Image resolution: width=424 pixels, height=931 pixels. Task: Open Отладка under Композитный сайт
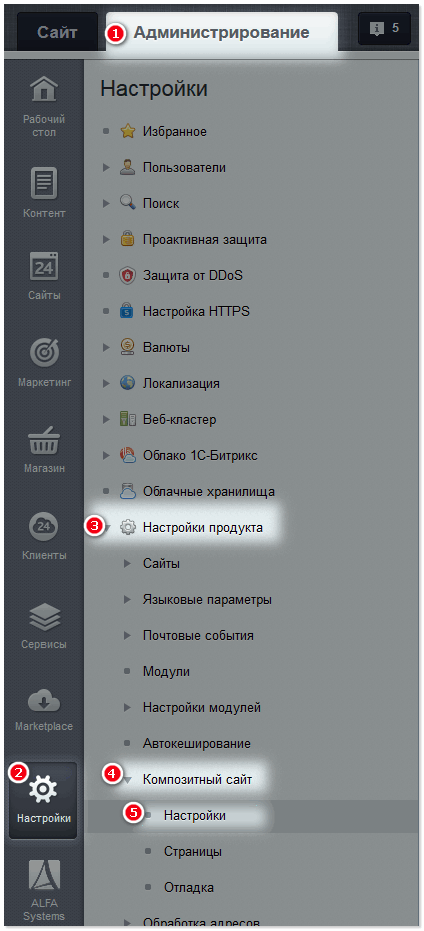tap(189, 888)
